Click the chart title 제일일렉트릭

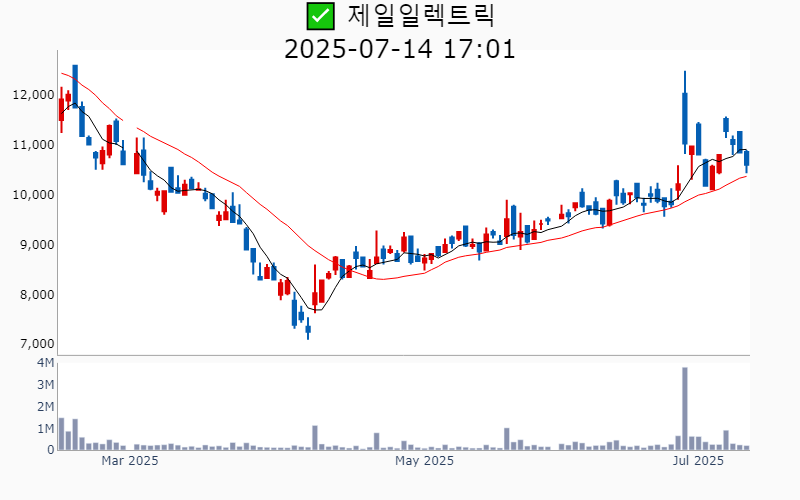[x=421, y=15]
